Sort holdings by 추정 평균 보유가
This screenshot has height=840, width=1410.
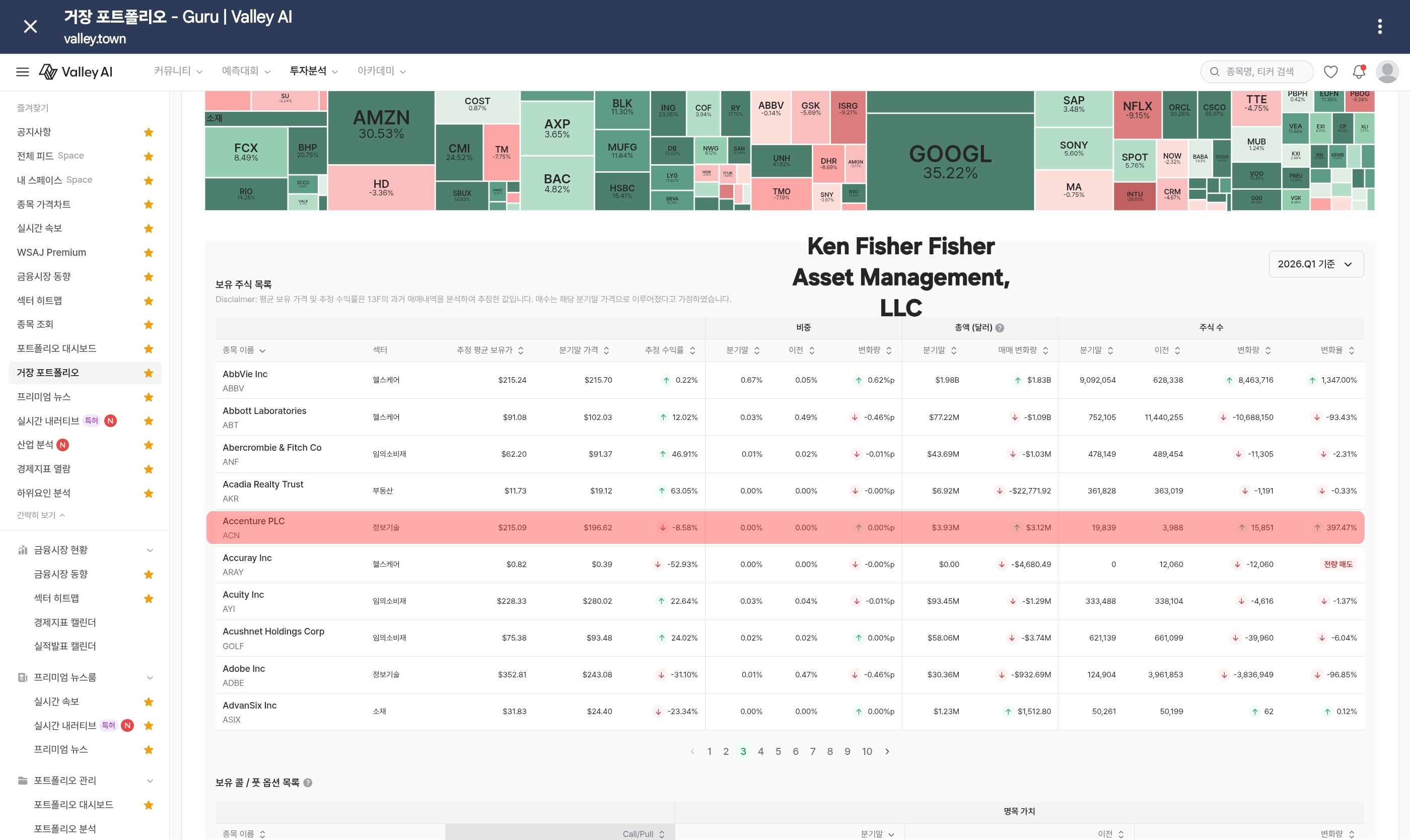pyautogui.click(x=490, y=351)
